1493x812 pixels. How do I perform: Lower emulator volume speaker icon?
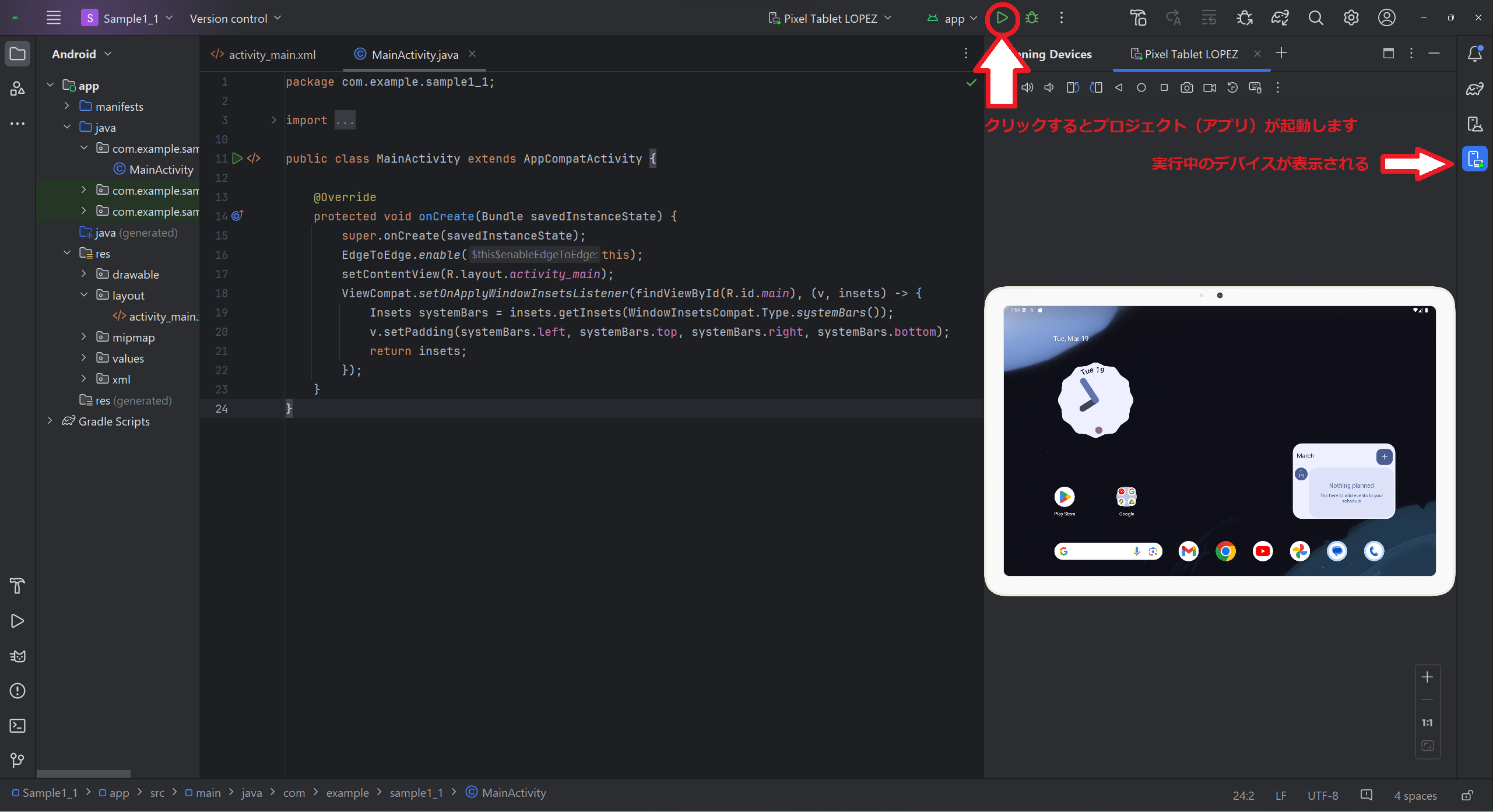[x=1049, y=87]
